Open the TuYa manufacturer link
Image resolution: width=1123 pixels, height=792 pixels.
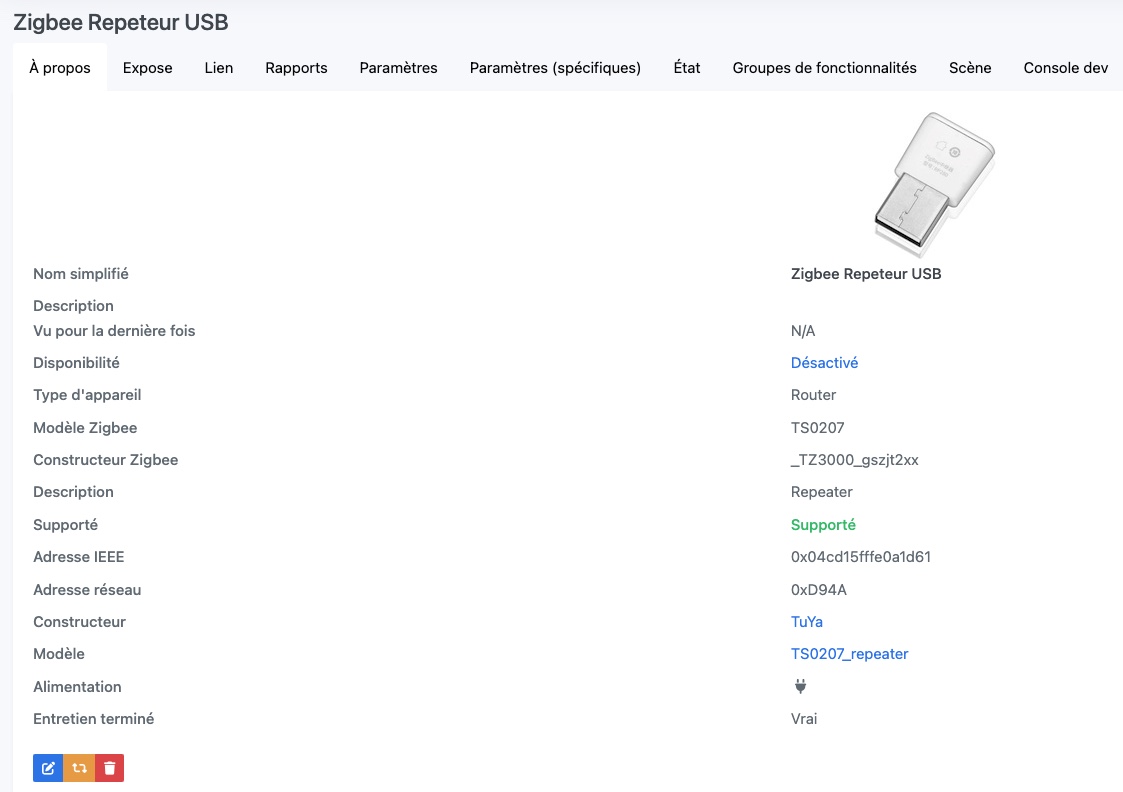807,622
